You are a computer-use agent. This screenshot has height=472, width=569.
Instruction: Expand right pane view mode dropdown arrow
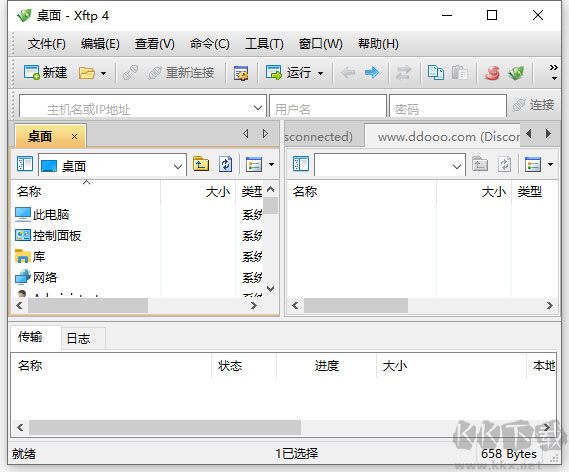click(550, 165)
